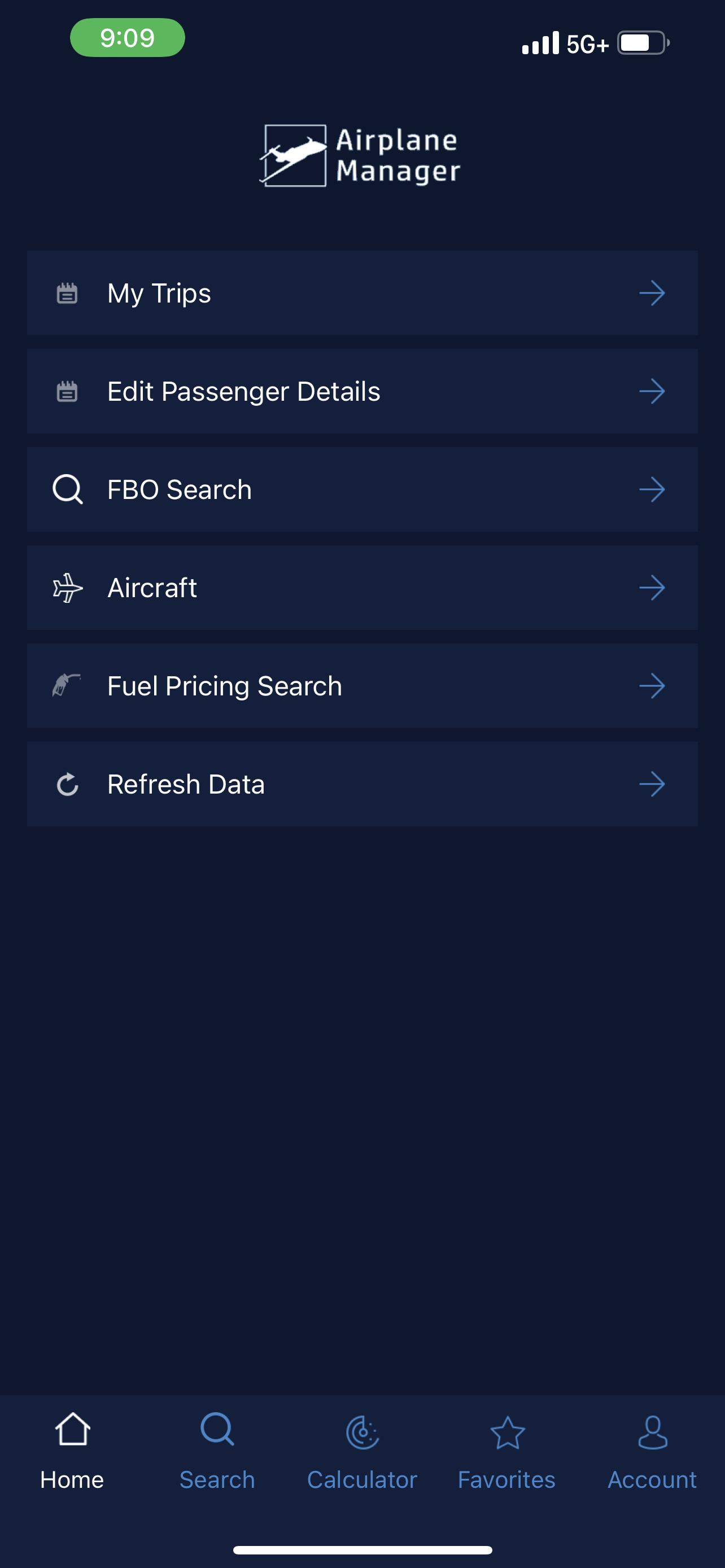Tap the calendar icon beside Edit Passenger Details
The height and width of the screenshot is (1568, 725).
67,391
